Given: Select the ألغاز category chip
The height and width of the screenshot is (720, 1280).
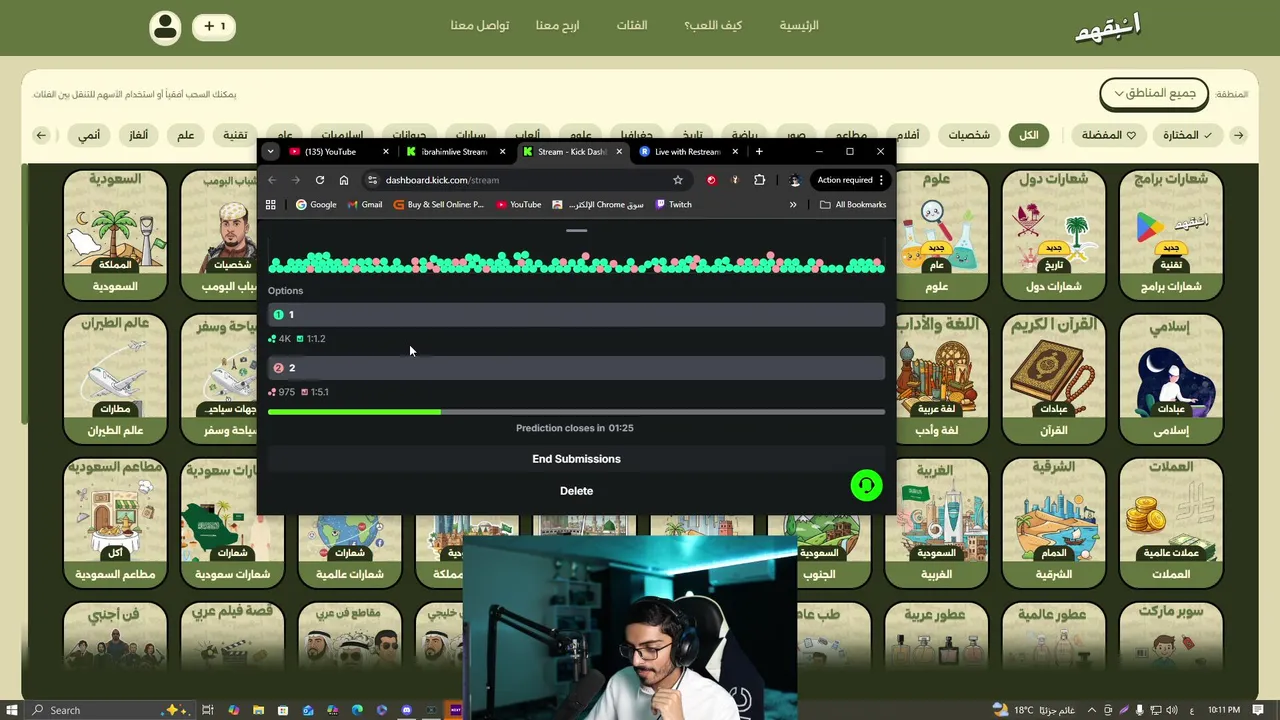Looking at the screenshot, I should 138,135.
